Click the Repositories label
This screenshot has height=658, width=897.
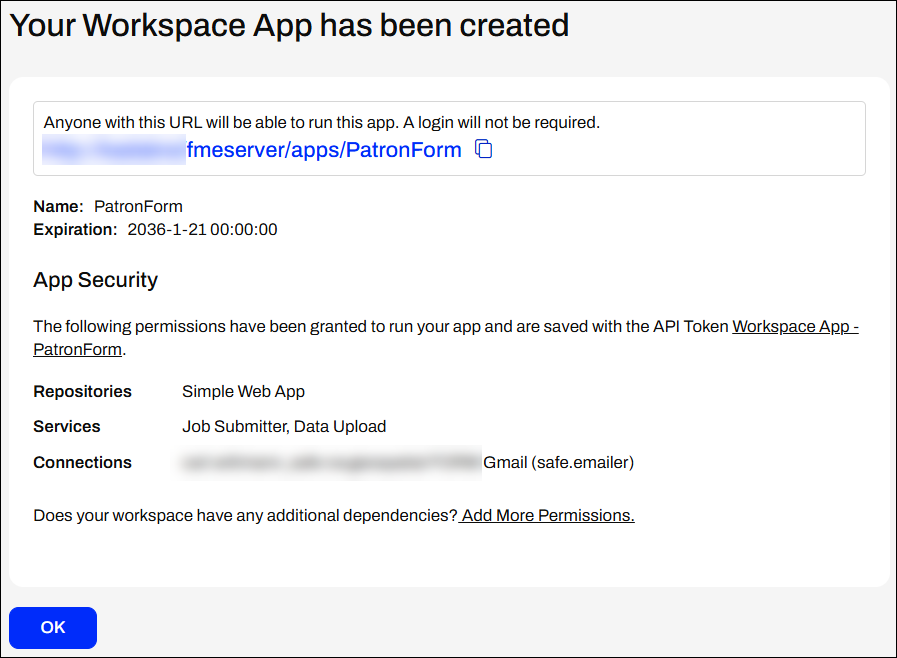pos(82,391)
